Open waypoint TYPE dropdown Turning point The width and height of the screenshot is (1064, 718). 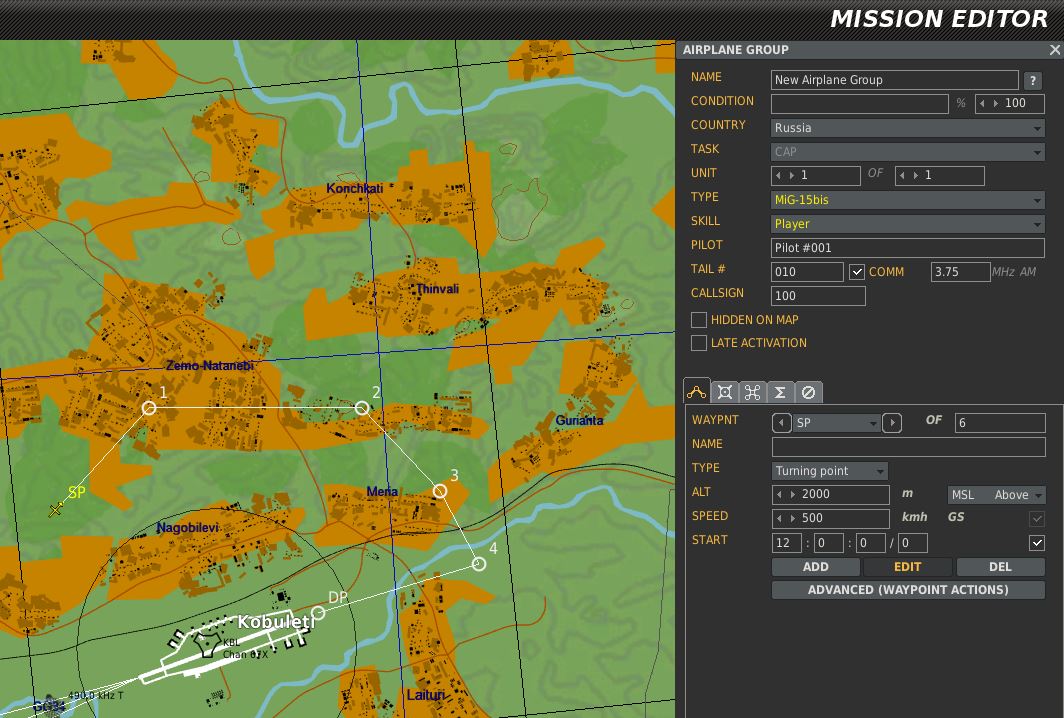[829, 471]
